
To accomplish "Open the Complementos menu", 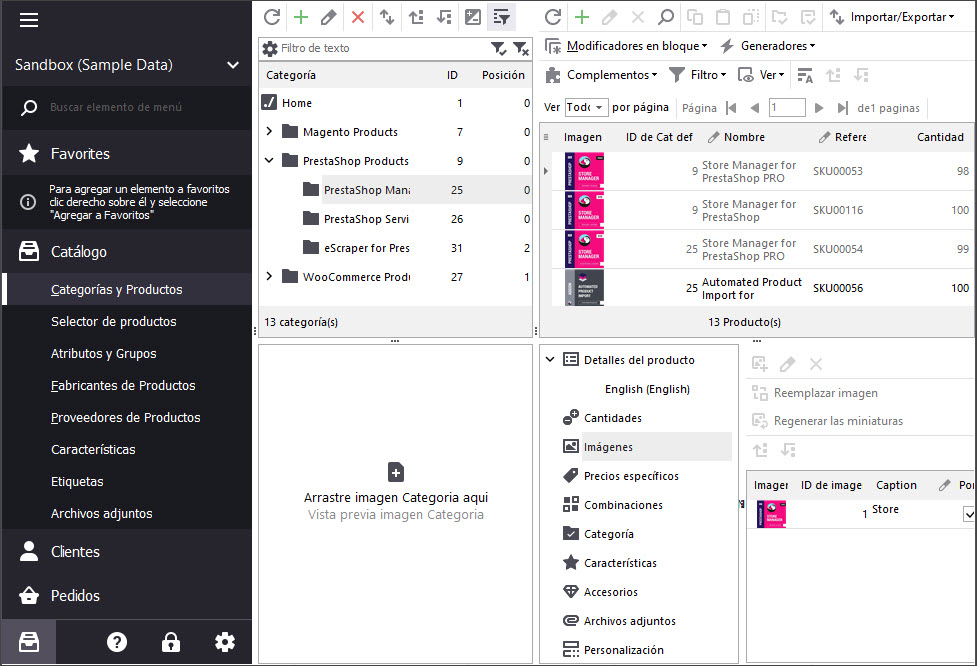I will click(x=602, y=75).
